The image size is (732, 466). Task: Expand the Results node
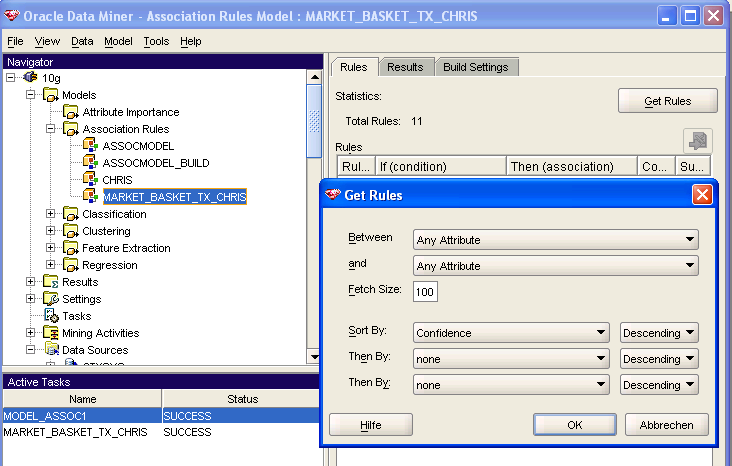point(30,282)
